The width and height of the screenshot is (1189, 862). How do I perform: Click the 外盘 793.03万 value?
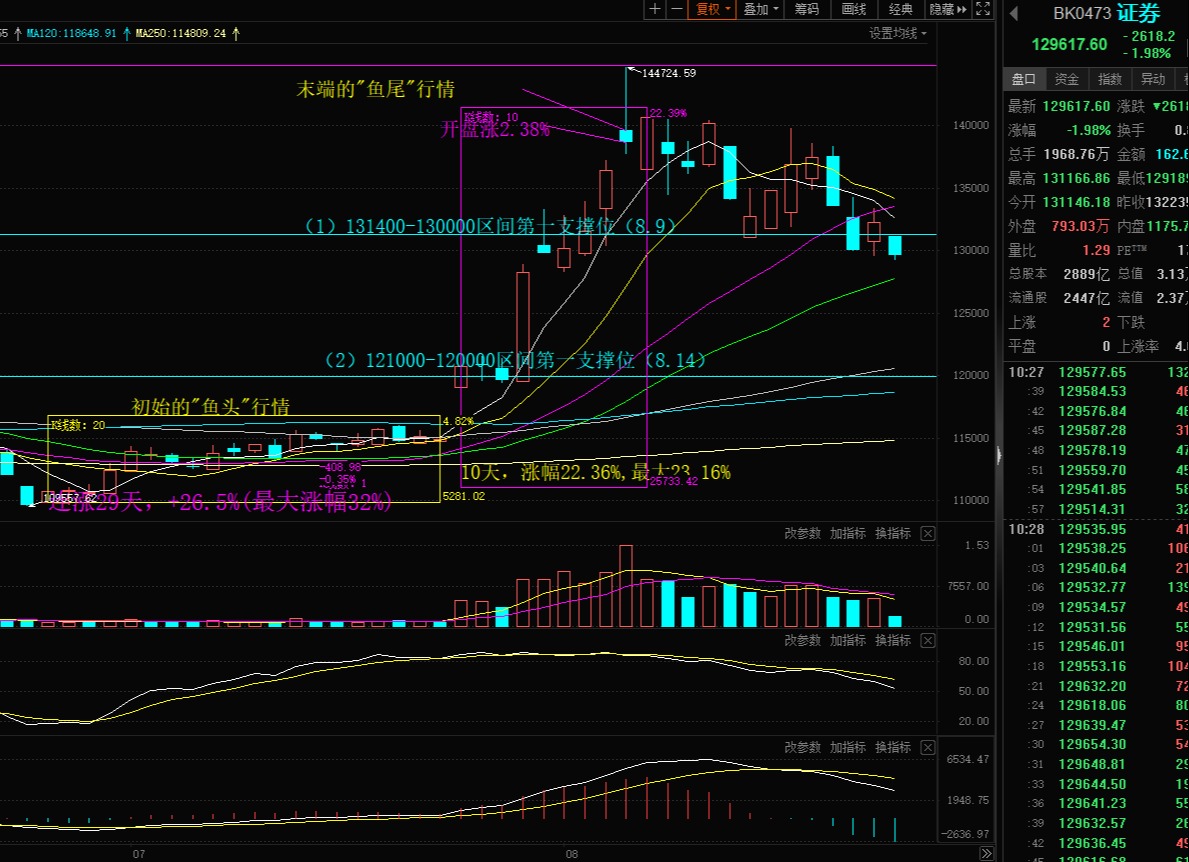click(x=1081, y=226)
